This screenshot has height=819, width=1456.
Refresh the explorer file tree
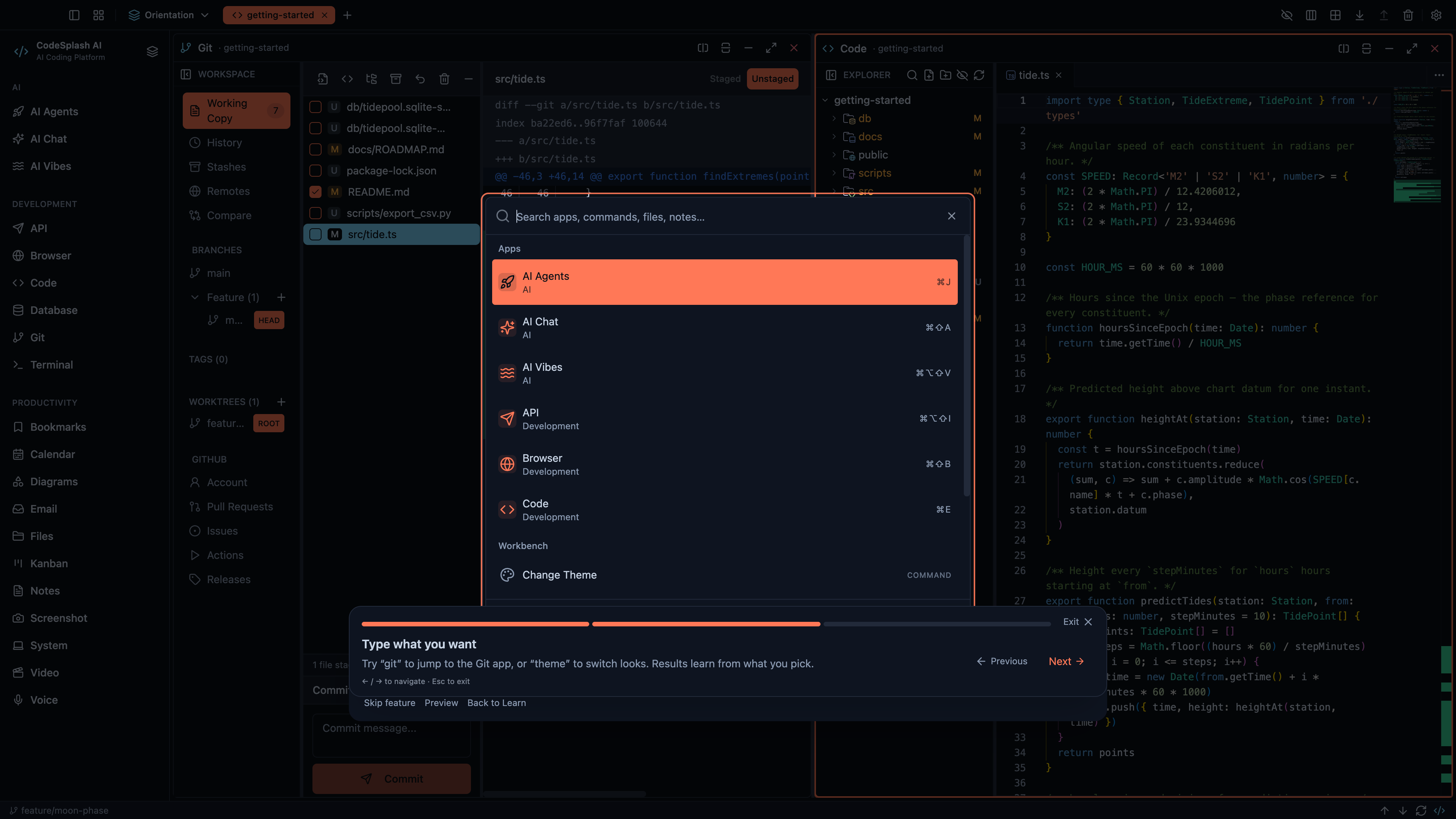coord(979,75)
